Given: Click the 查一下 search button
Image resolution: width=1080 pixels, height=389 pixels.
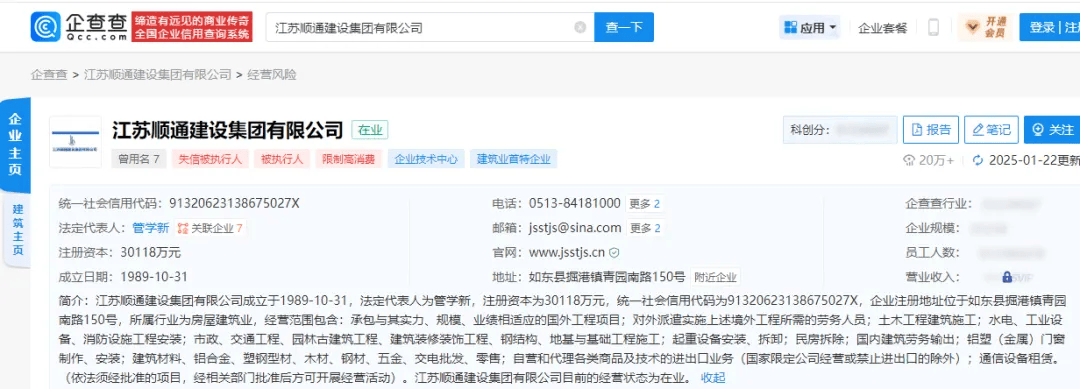Looking at the screenshot, I should click(x=624, y=28).
